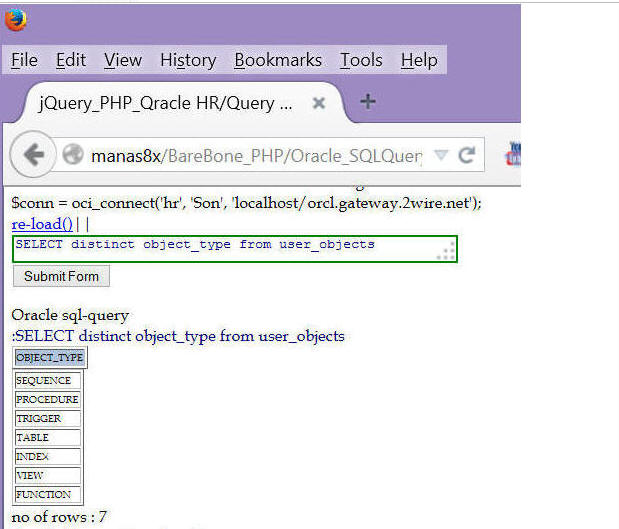Click the Firefox logo icon

(x=16, y=20)
